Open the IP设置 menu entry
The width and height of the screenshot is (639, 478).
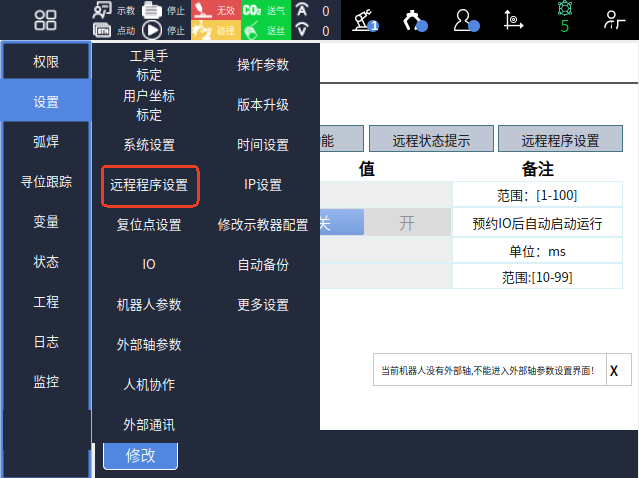[263, 185]
